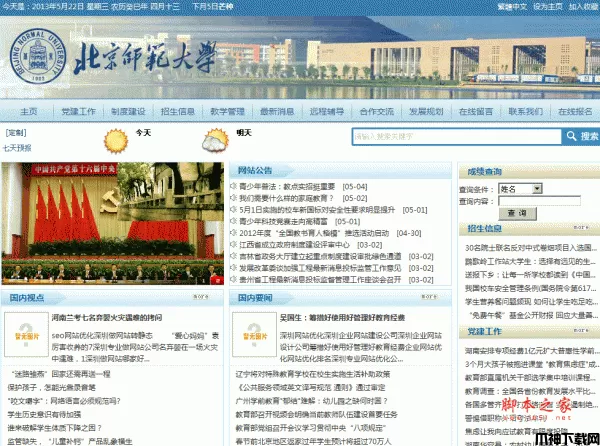Open the 网站公告 section header

(x=255, y=170)
